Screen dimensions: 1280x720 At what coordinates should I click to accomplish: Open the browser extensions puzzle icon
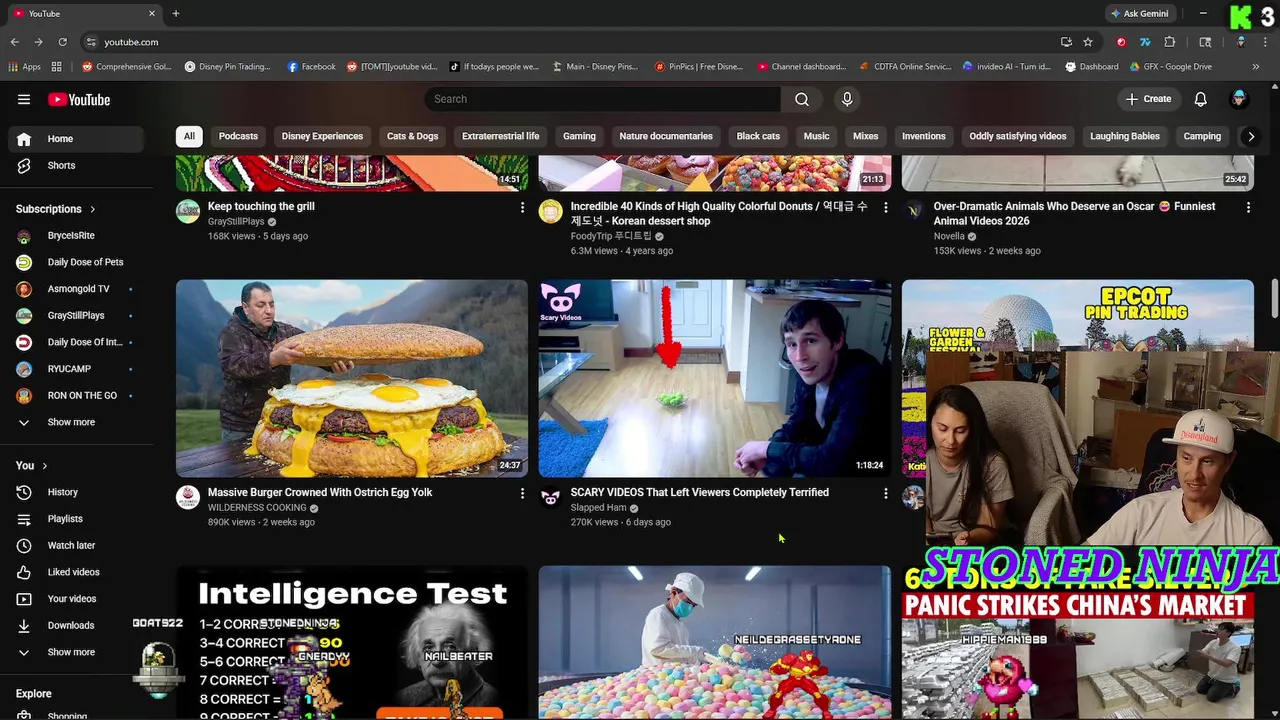click(x=1170, y=42)
